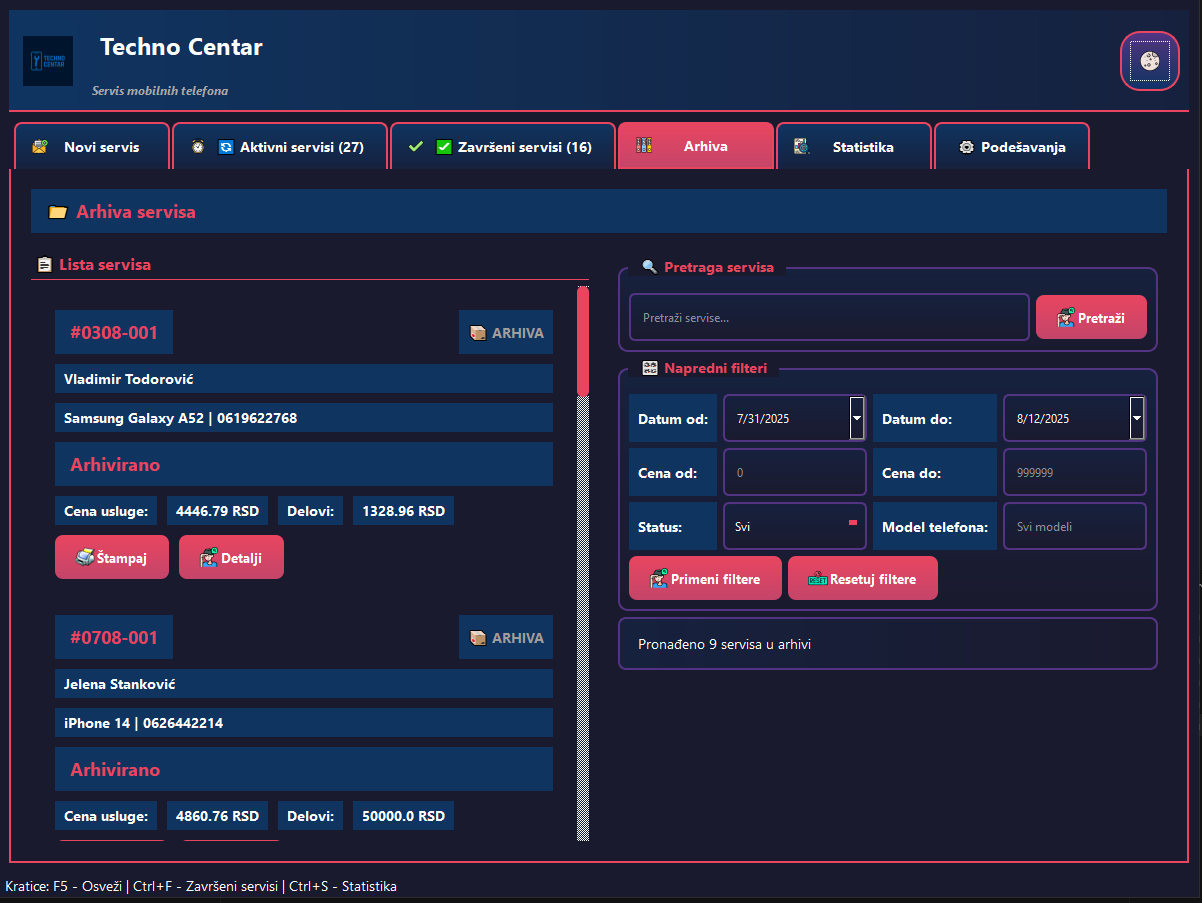Click the Detalji button icon for Vladimir Todorović

pyautogui.click(x=209, y=558)
